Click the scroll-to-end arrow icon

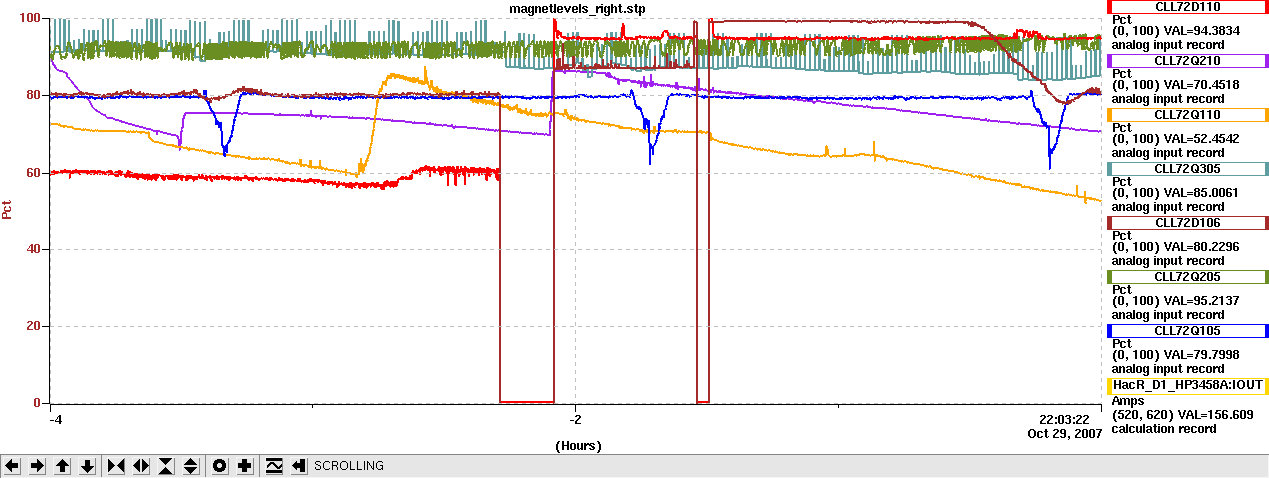tap(299, 466)
